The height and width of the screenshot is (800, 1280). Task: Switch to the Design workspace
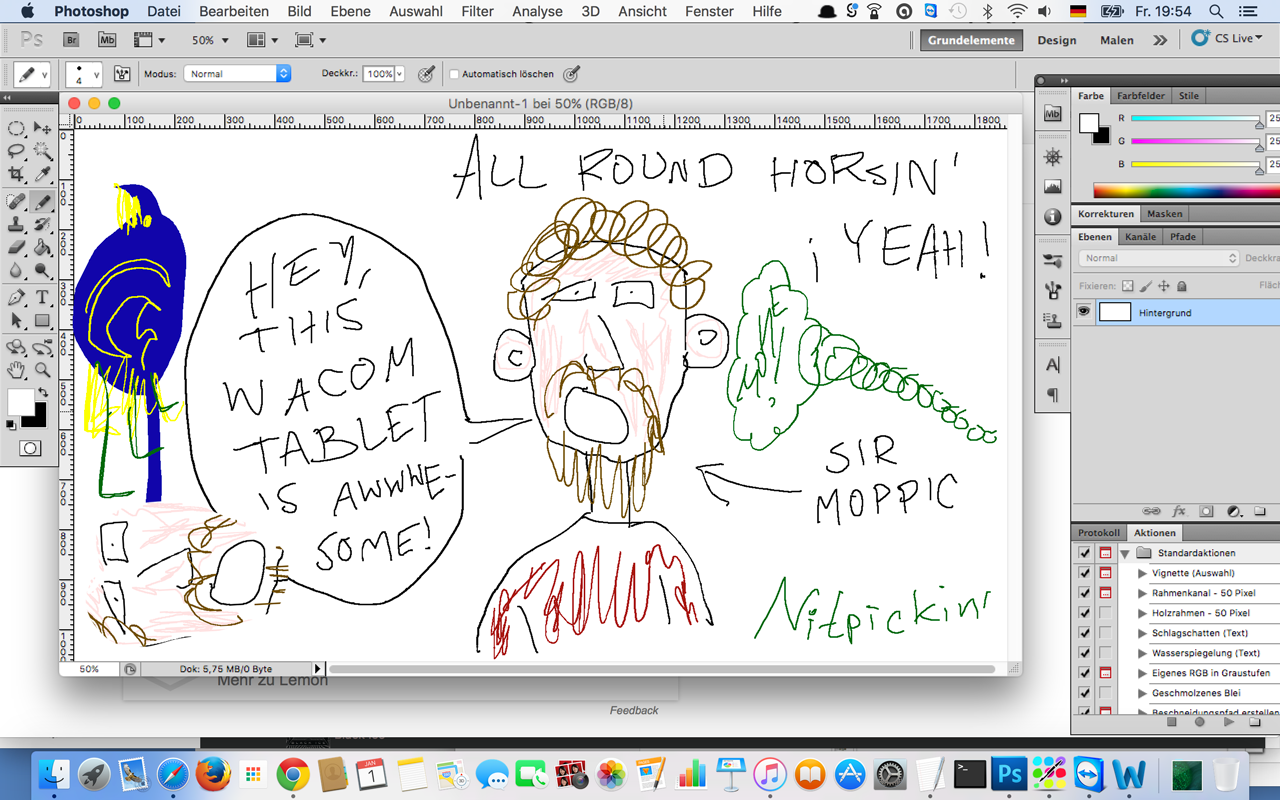click(x=1056, y=40)
